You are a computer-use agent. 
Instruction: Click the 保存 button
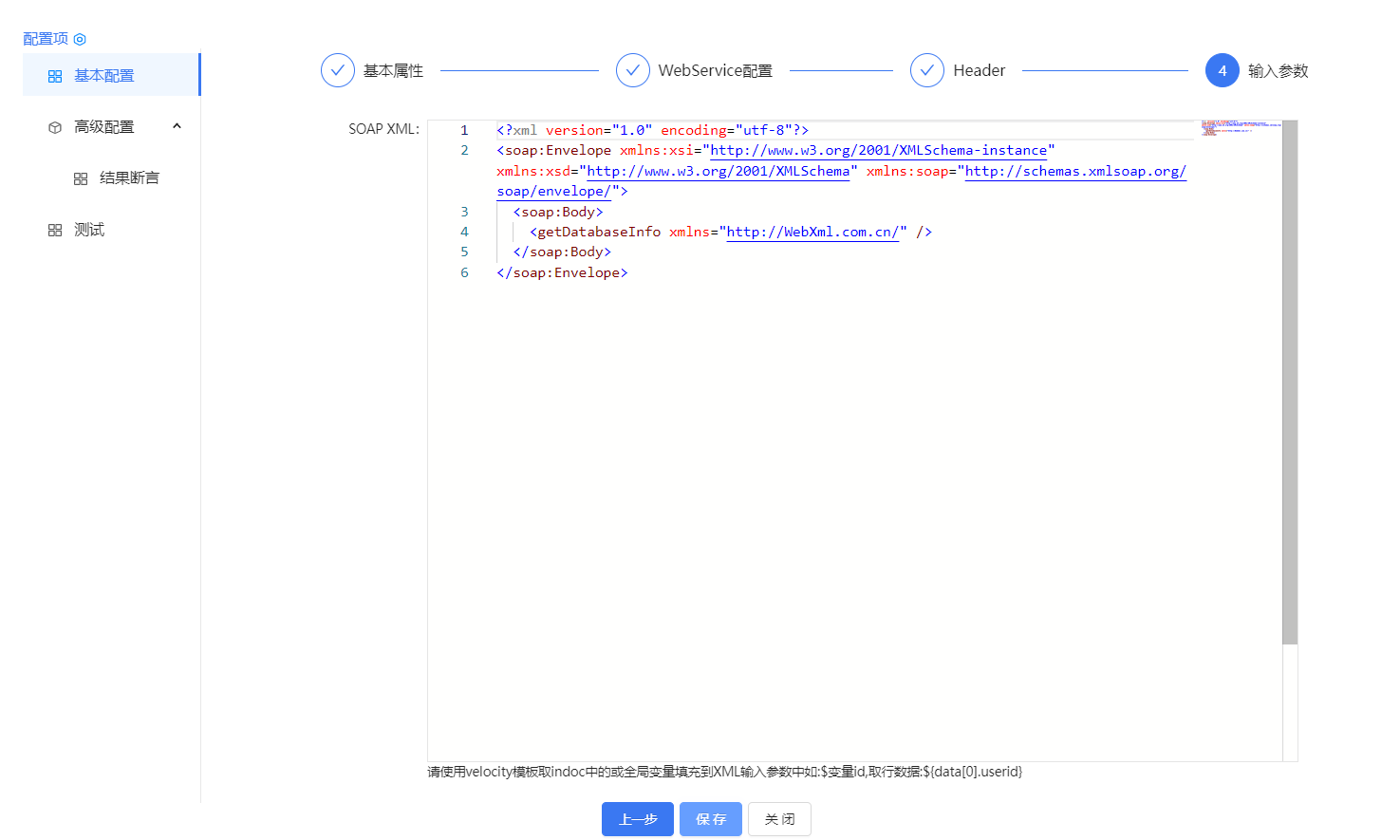(711, 819)
